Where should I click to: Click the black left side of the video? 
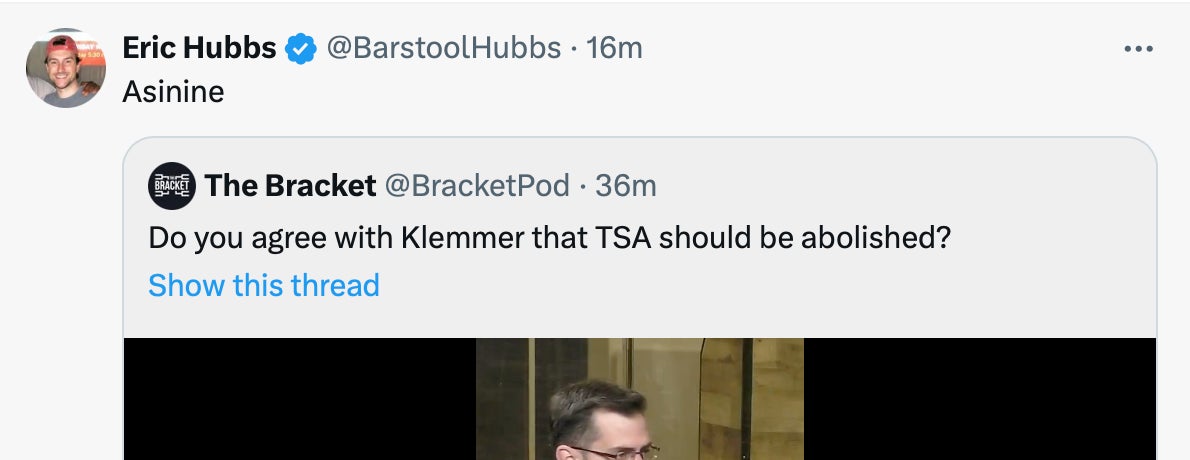tap(300, 400)
